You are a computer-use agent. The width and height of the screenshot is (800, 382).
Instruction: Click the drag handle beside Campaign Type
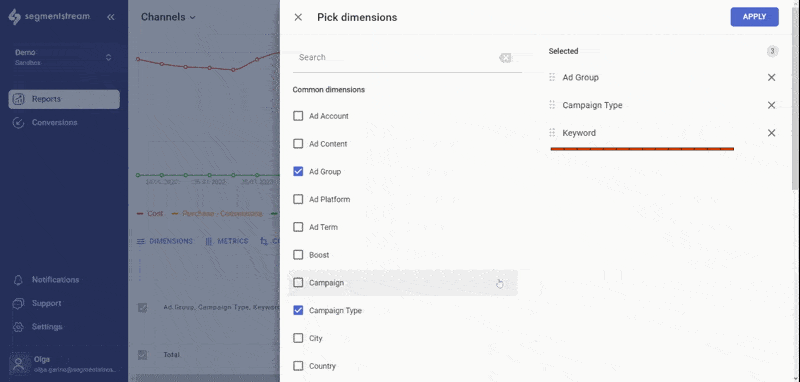(552, 105)
